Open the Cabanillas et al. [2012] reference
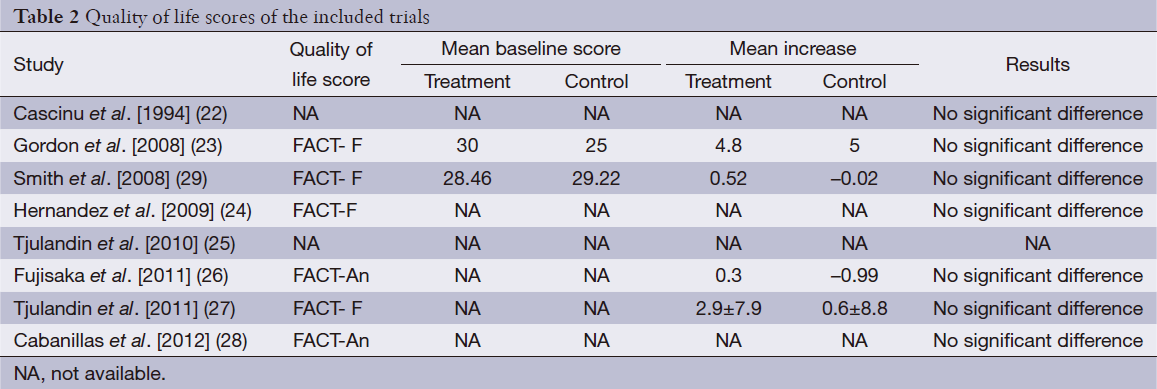This screenshot has width=1157, height=389. click(131, 341)
